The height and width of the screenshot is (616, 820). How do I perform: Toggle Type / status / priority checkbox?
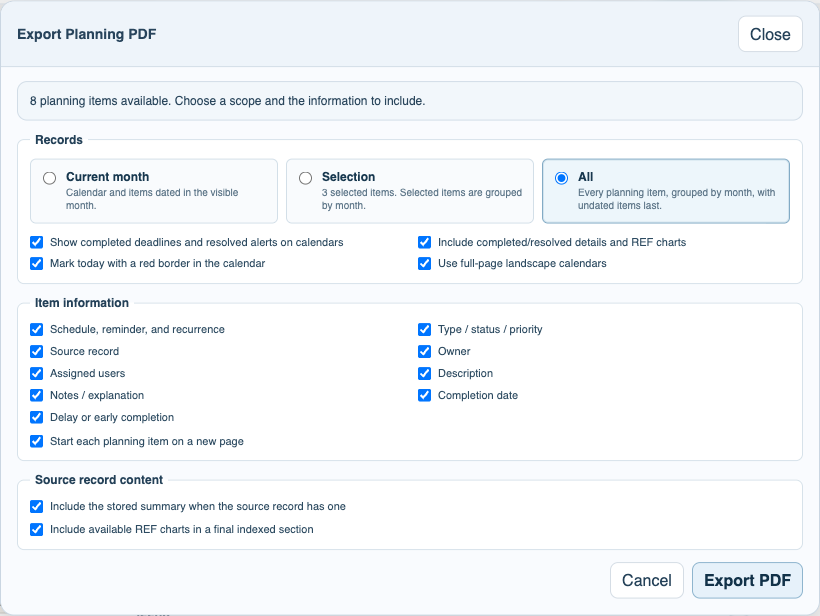(425, 329)
